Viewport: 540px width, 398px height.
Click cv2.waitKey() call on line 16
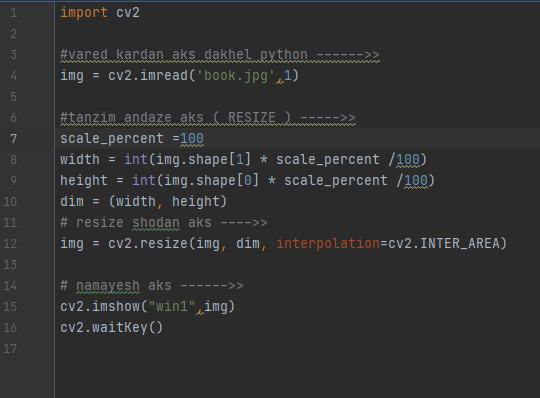111,327
